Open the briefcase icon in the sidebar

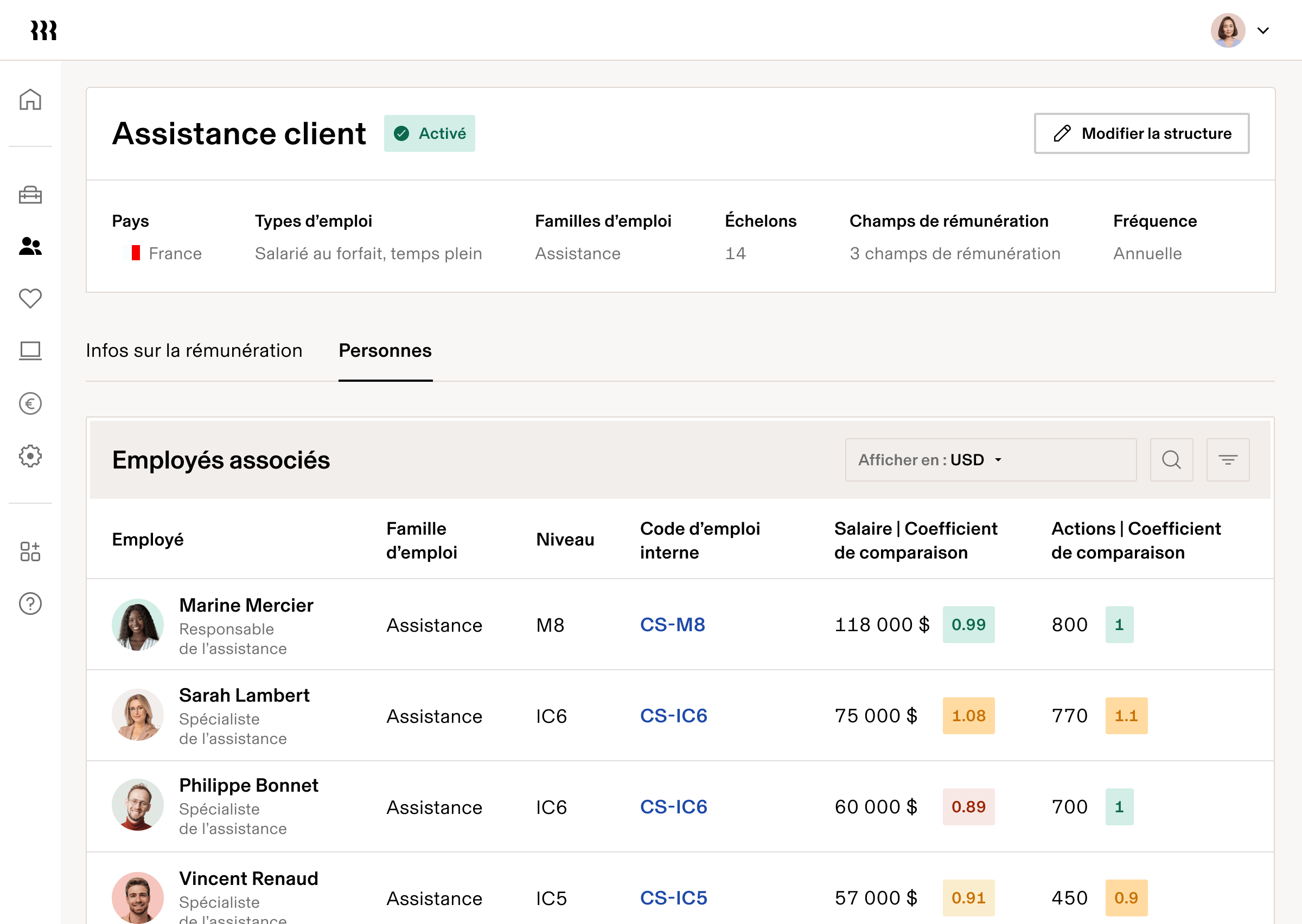pos(30,195)
